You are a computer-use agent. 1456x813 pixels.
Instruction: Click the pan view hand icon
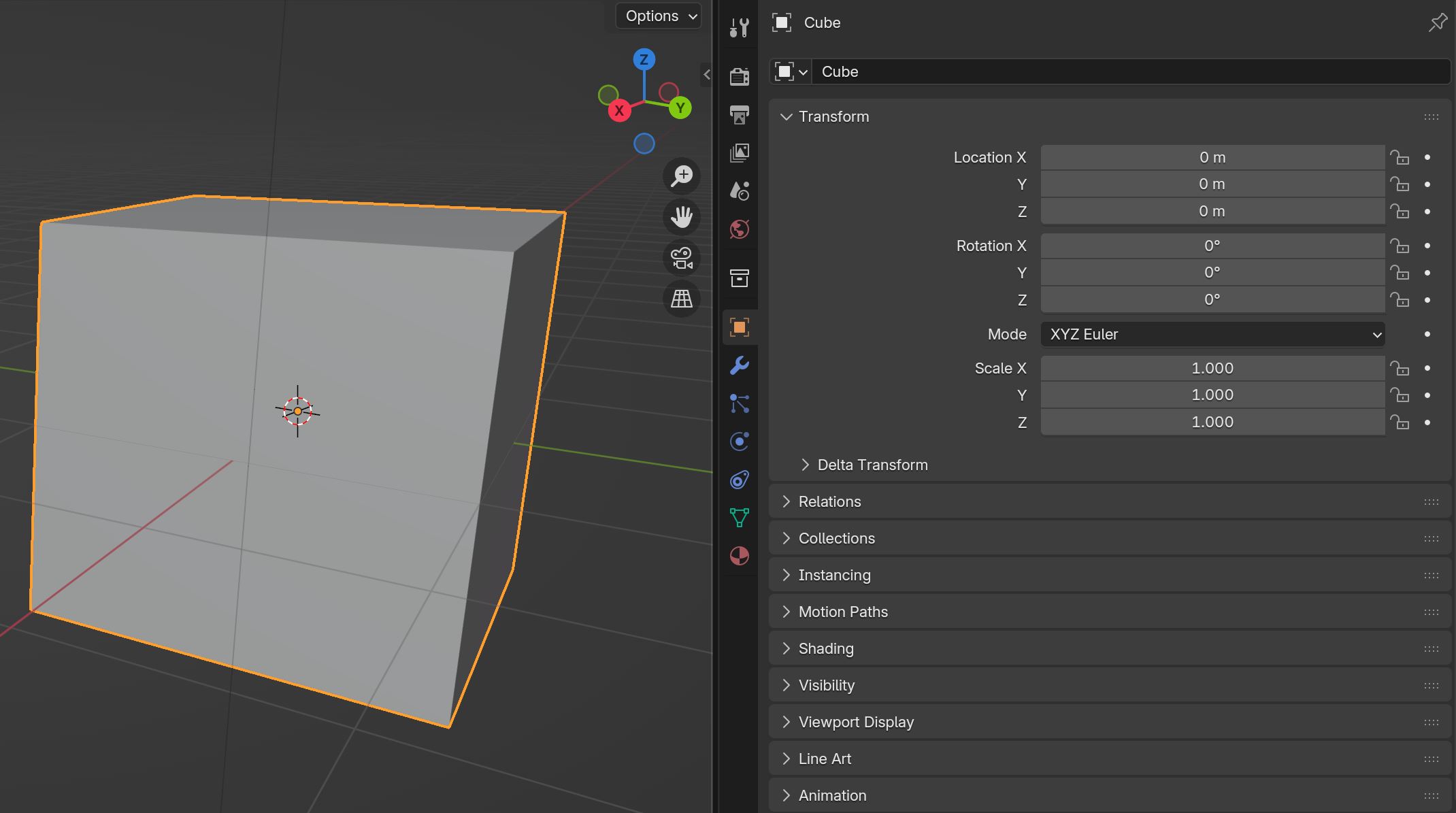[681, 217]
